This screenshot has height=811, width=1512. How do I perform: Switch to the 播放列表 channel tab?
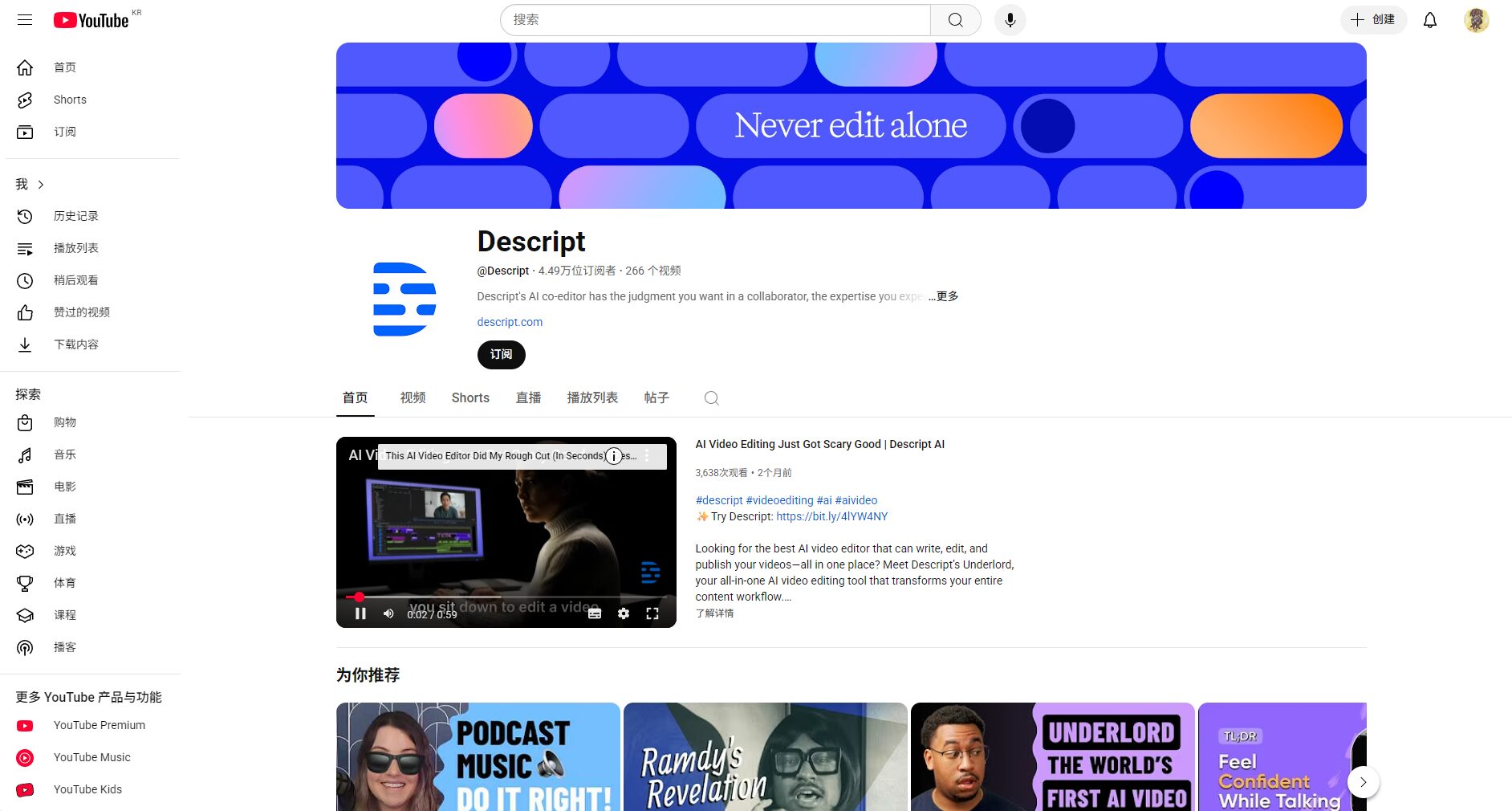(x=592, y=397)
